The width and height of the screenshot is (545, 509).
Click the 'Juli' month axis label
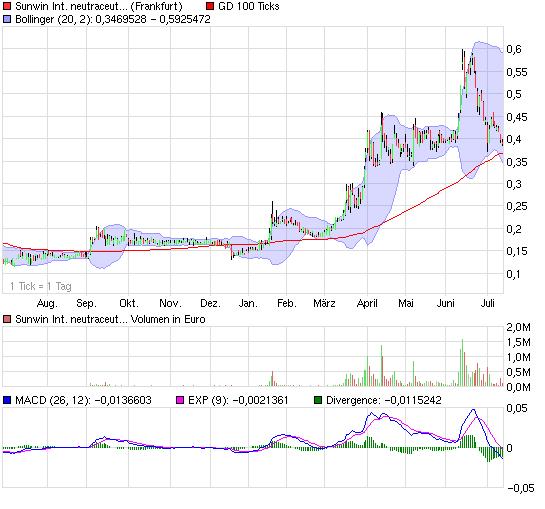[487, 303]
